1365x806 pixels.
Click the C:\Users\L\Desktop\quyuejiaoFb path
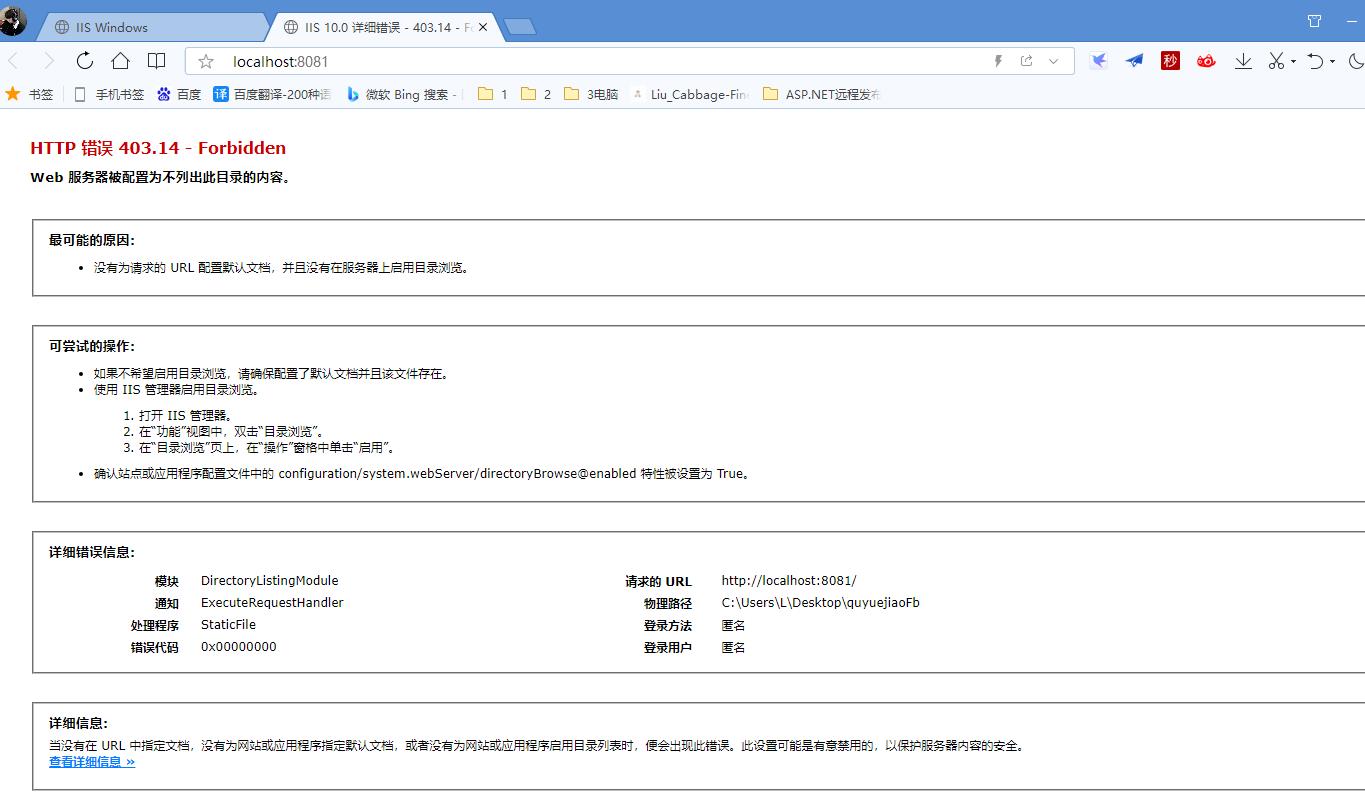pos(821,603)
